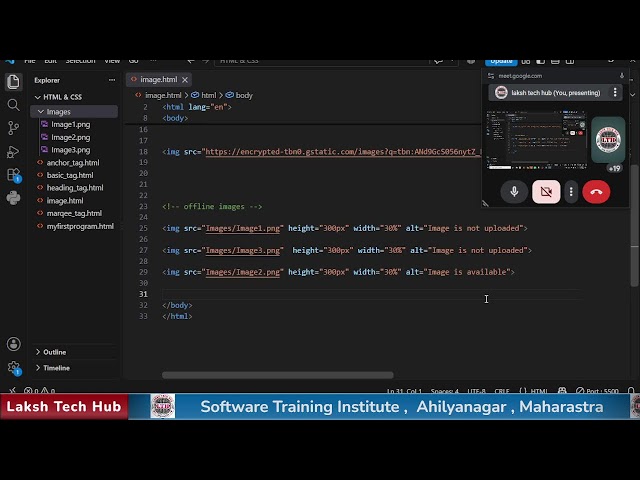This screenshot has width=640, height=480.
Task: Open the Explorer view in activity bar
Action: pyautogui.click(x=13, y=82)
